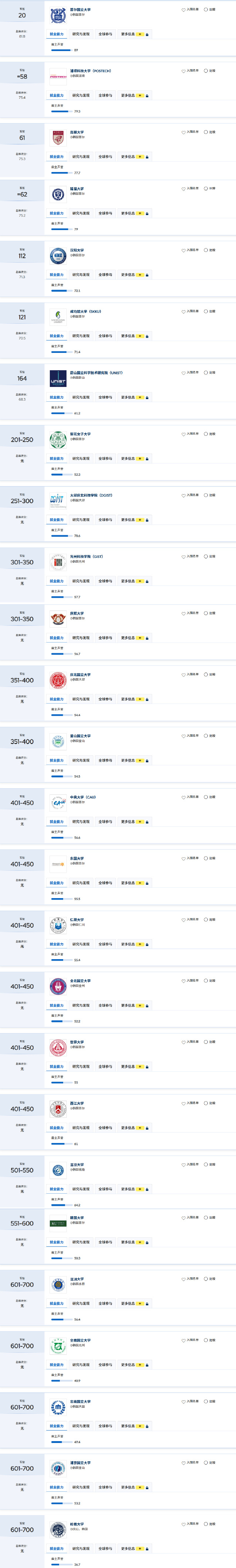Click the lock icon in 延世大学 row
This screenshot has height=1568, width=236.
pos(147,214)
